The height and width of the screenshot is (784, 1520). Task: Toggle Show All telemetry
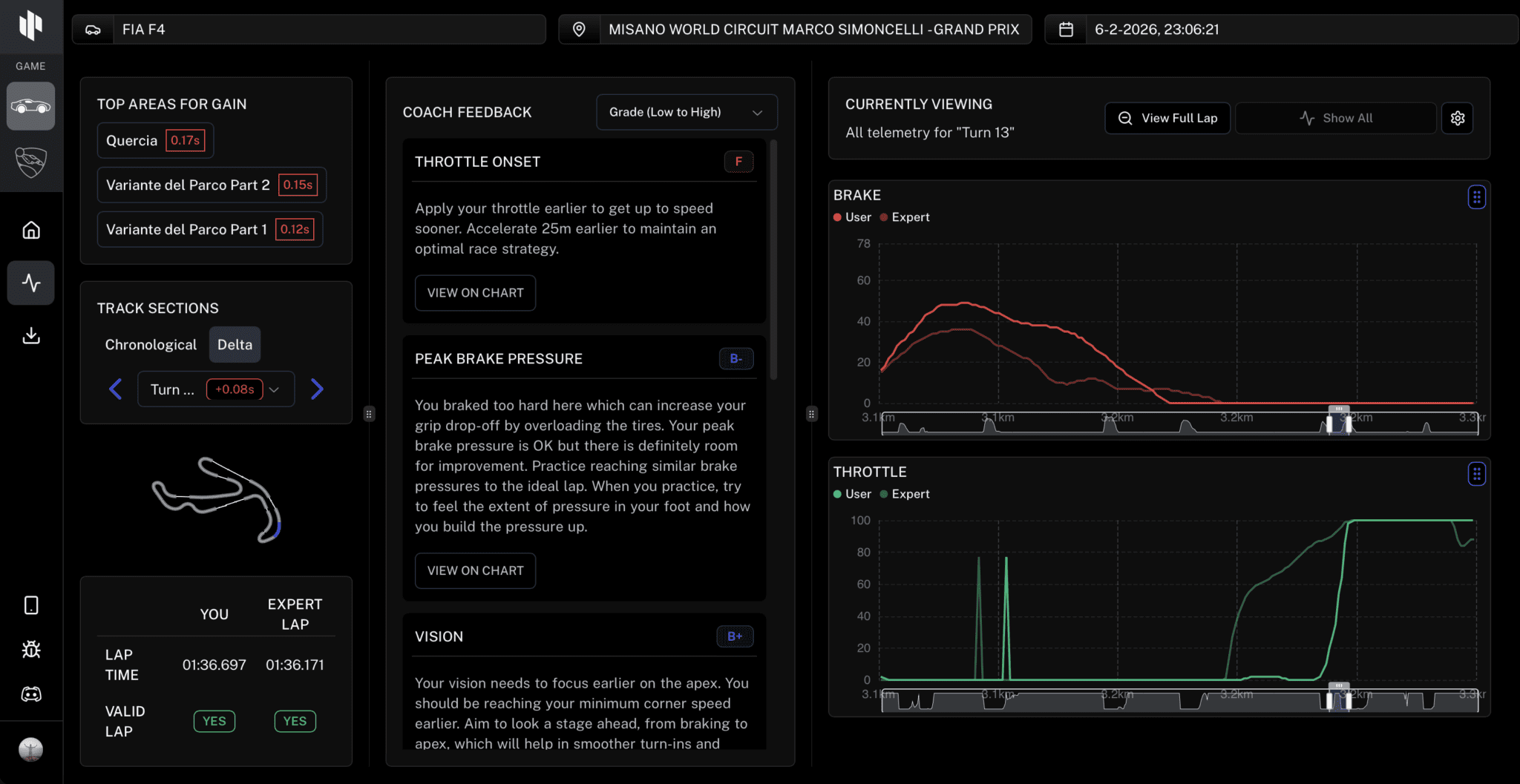1335,118
